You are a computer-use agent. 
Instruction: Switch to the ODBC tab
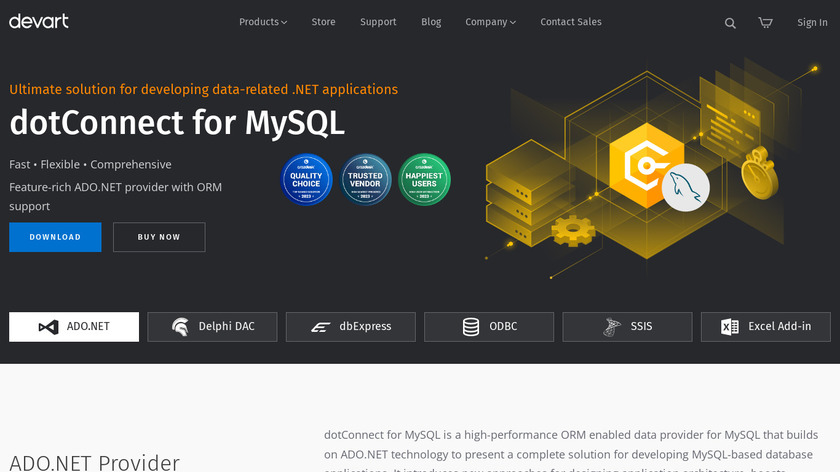[489, 327]
